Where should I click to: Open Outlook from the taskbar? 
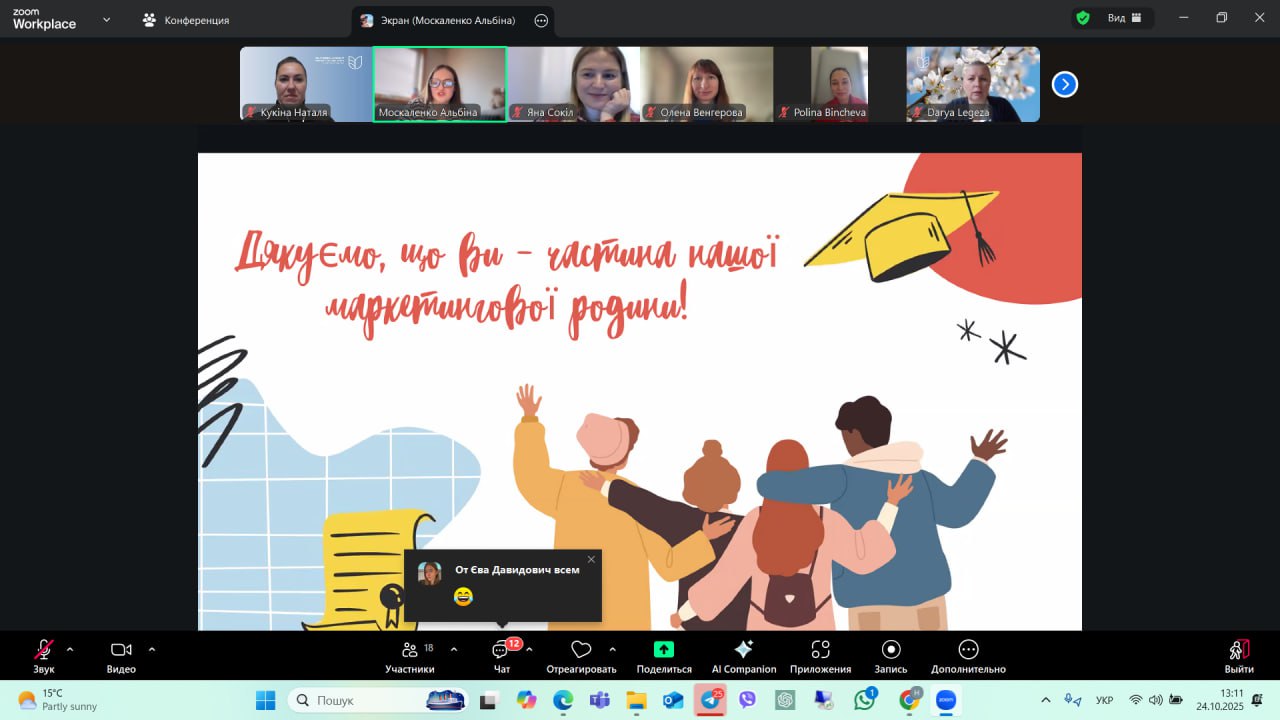point(673,700)
